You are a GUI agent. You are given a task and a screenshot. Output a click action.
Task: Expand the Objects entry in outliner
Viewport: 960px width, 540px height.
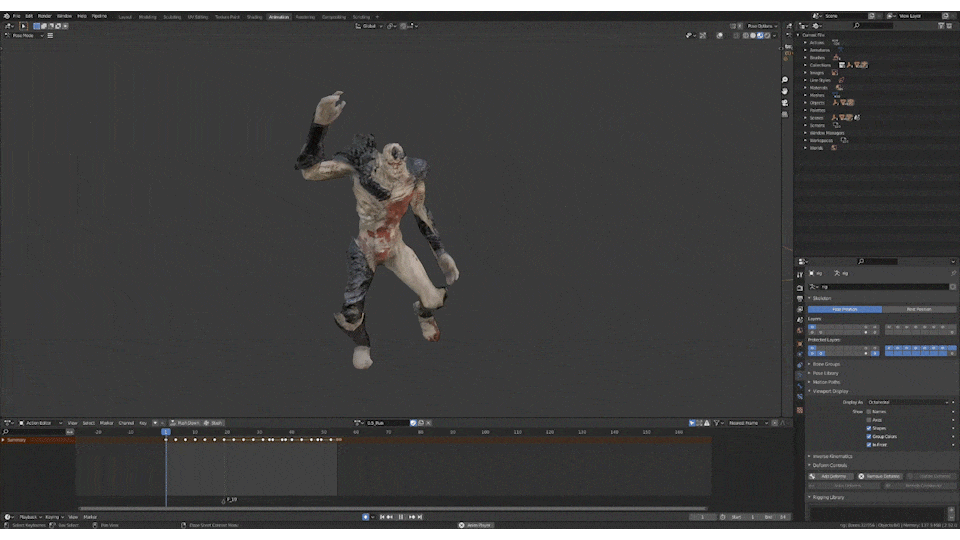coord(806,103)
